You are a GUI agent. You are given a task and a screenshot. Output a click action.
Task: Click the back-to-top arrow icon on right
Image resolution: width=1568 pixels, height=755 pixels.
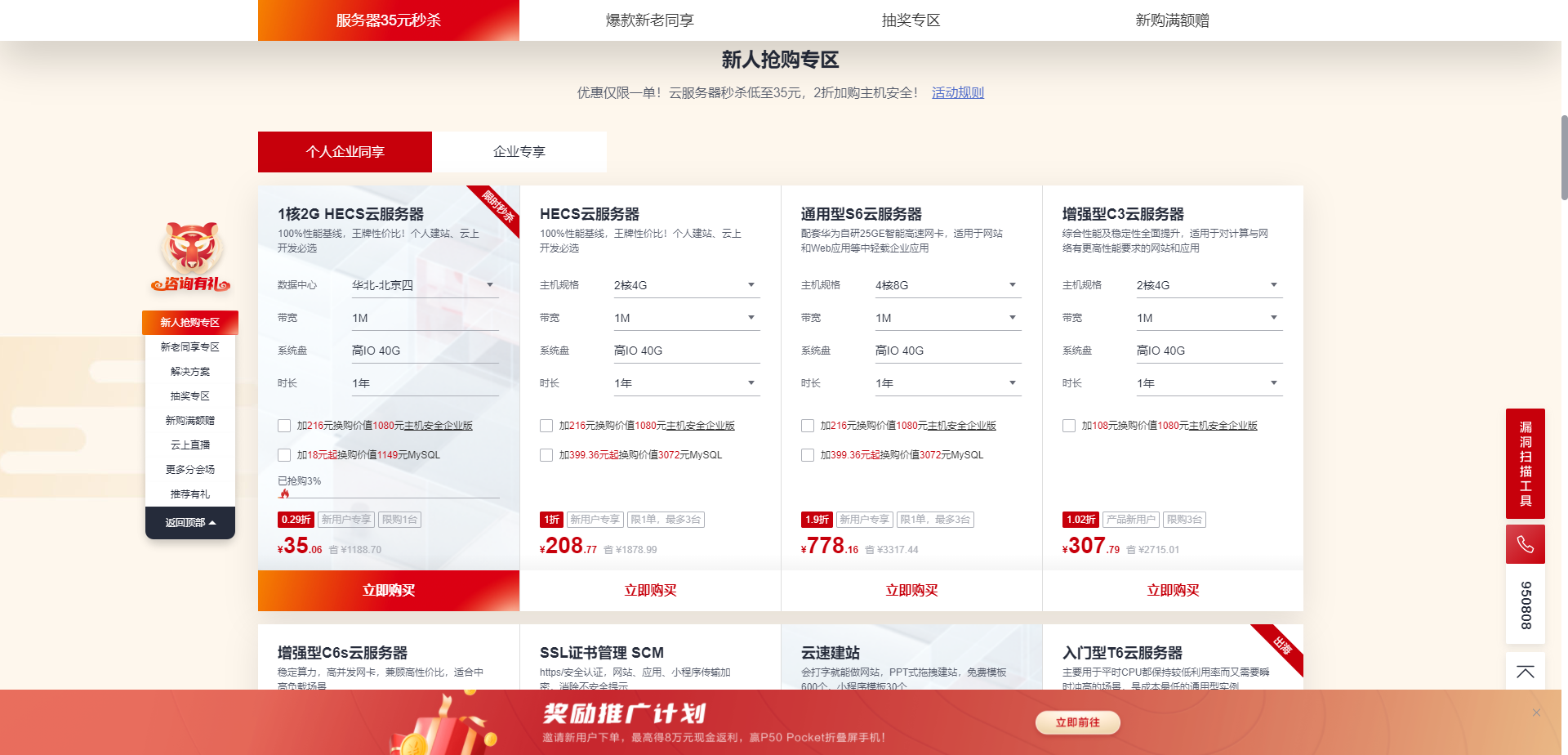pyautogui.click(x=1525, y=672)
